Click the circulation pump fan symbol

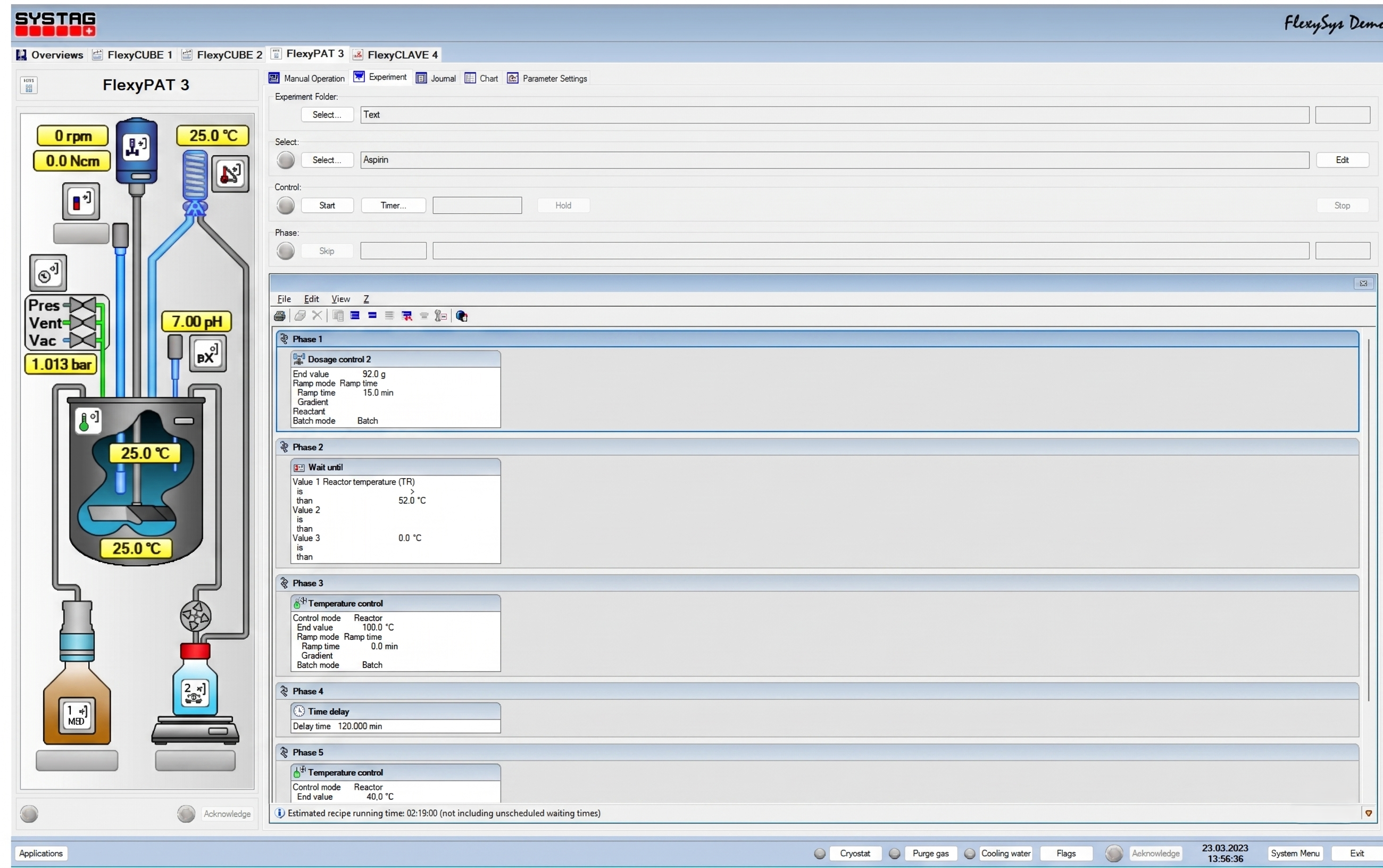(196, 616)
